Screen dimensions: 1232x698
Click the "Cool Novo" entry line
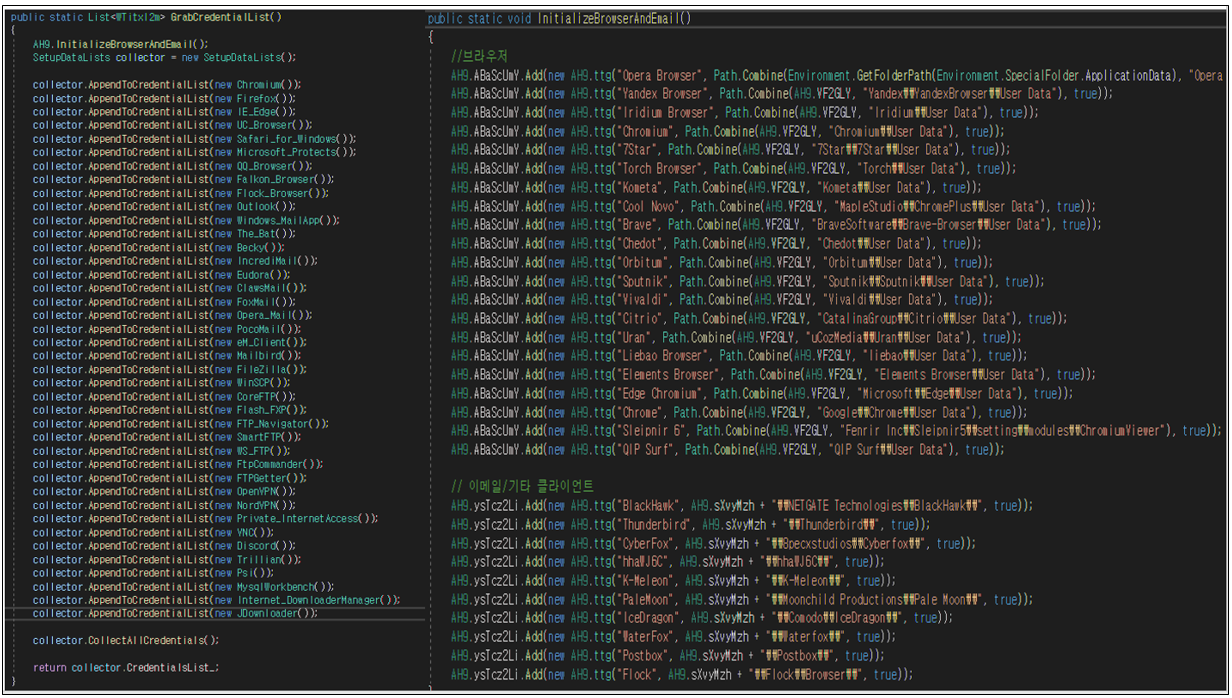pos(773,206)
